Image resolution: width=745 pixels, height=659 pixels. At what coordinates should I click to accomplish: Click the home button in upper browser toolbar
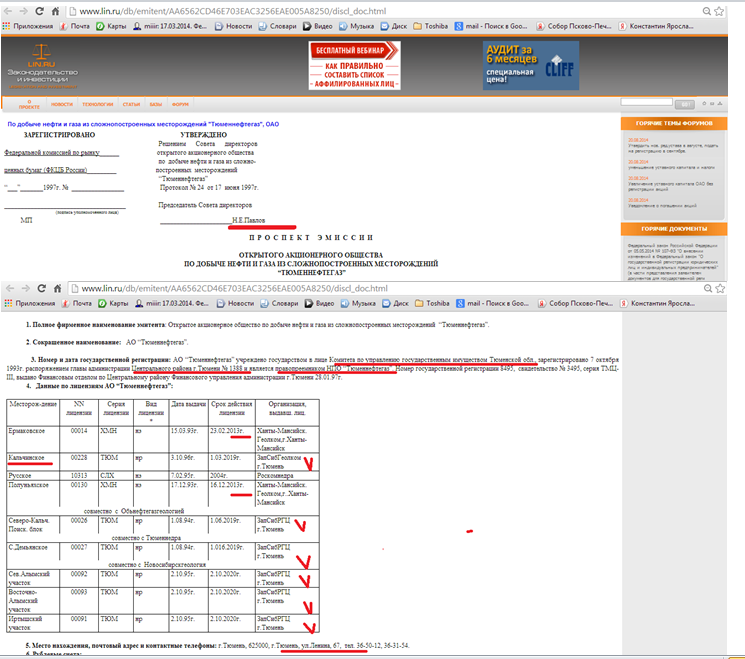55,11
